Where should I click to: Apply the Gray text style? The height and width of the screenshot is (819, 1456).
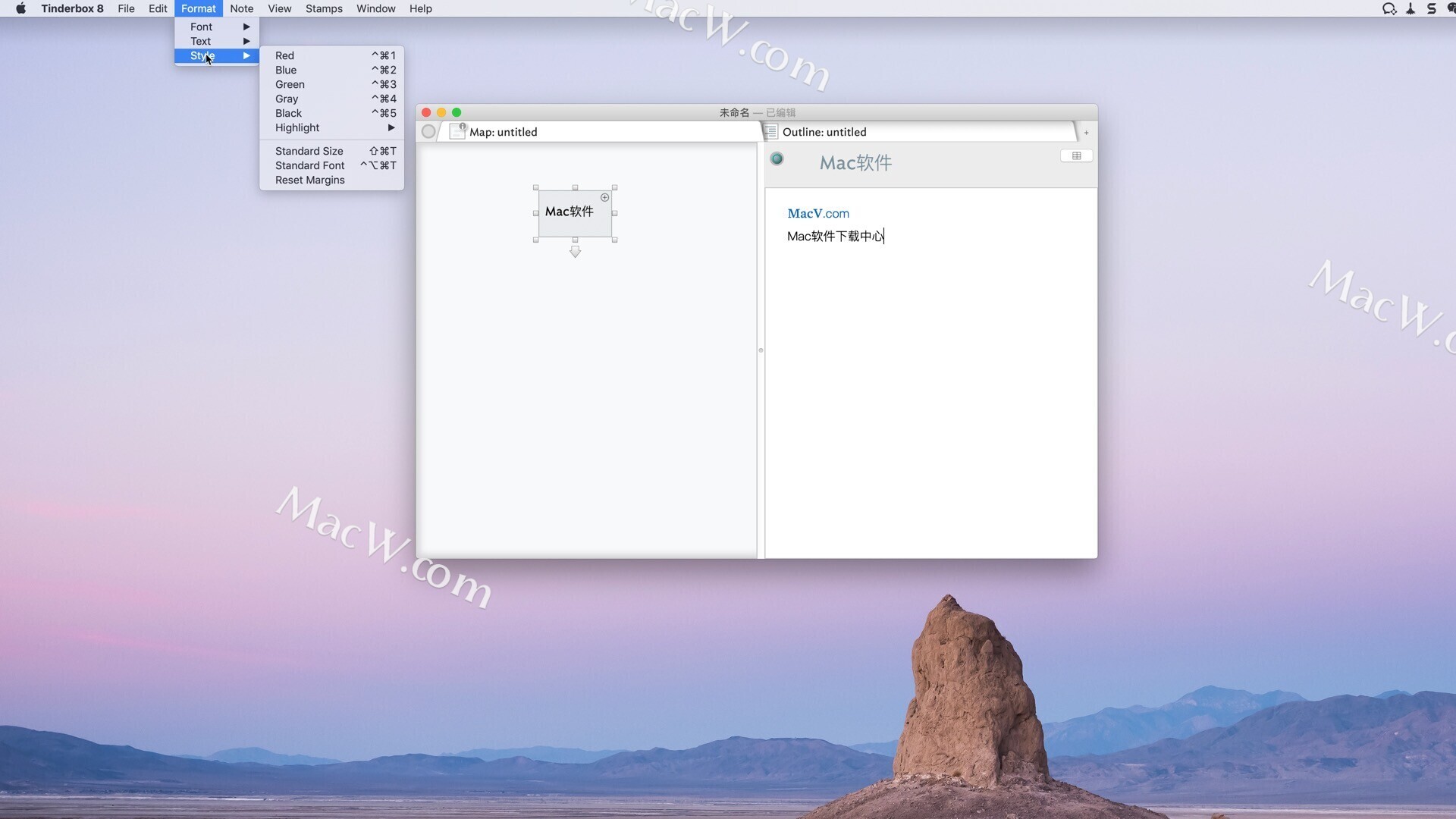(331, 99)
